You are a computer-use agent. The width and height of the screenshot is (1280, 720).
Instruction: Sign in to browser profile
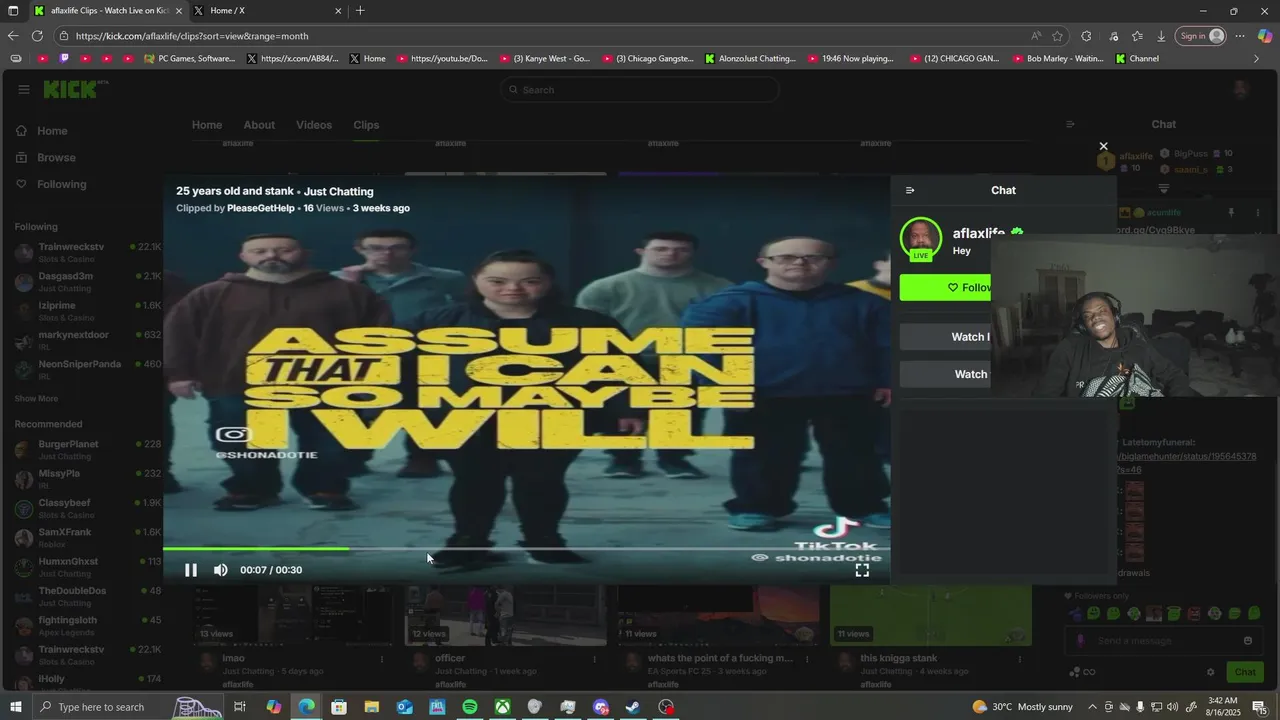[1201, 36]
